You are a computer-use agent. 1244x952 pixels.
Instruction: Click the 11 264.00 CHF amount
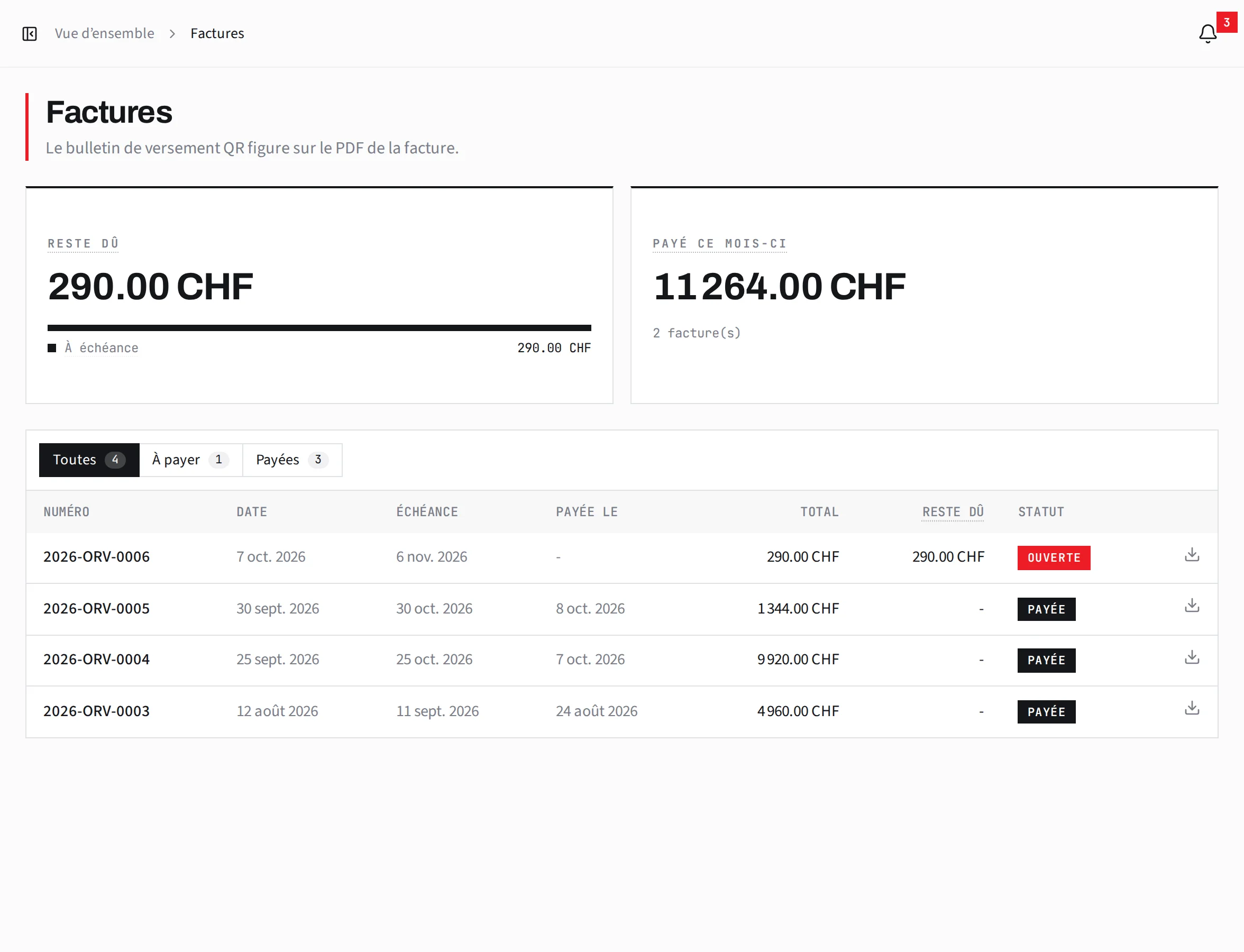tap(779, 286)
